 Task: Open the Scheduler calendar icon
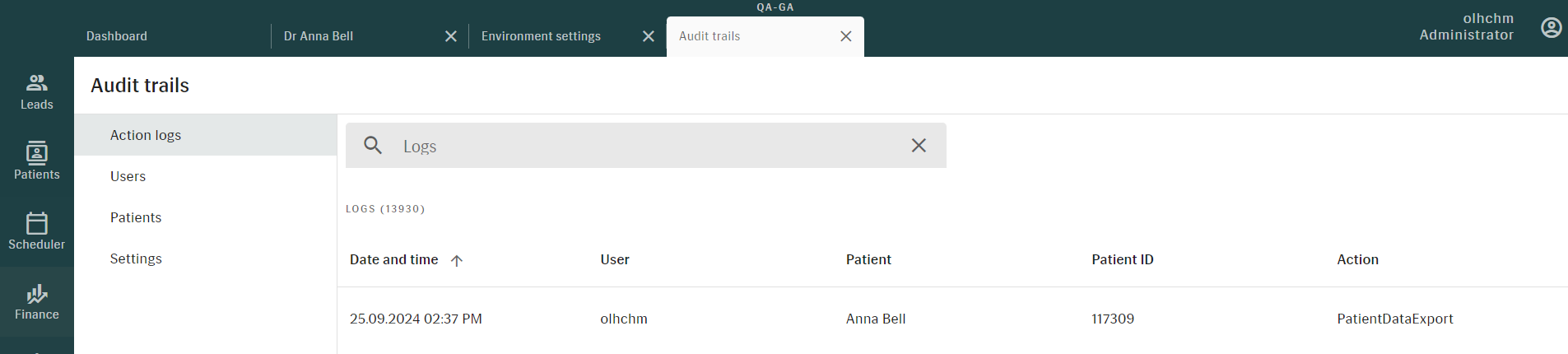point(37,223)
